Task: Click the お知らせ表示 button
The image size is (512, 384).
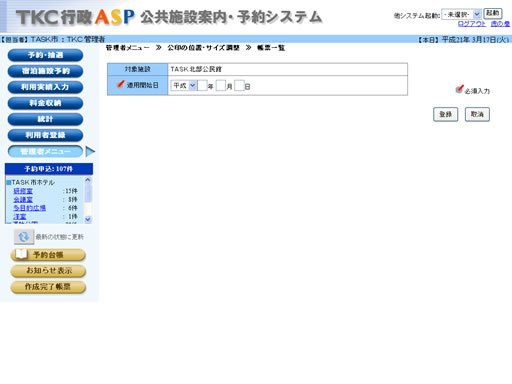Action: coord(48,271)
